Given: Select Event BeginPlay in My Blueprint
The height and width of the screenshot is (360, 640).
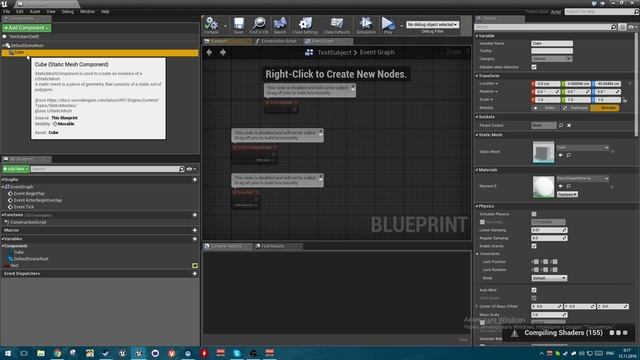Looking at the screenshot, I should [x=29, y=194].
